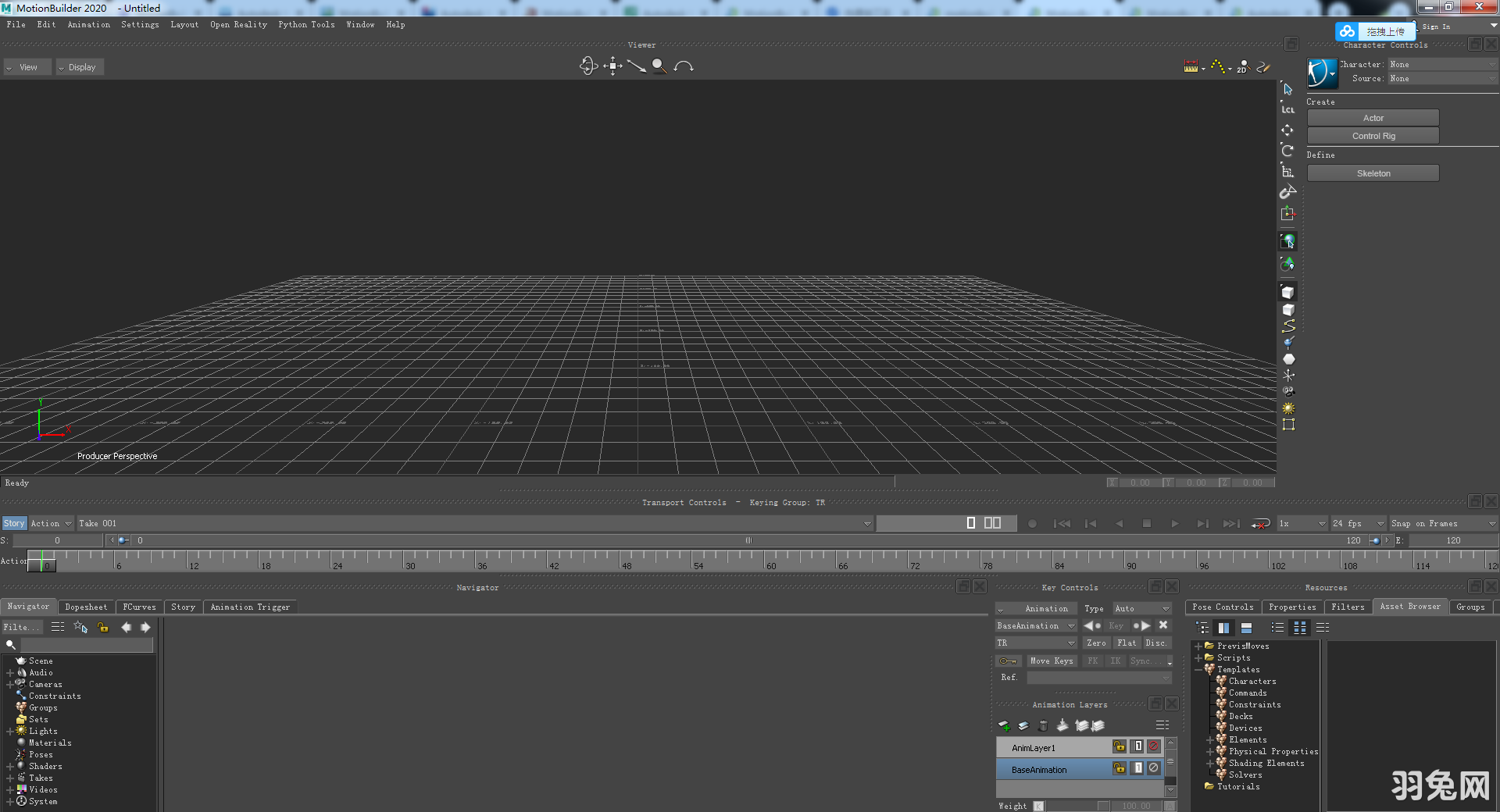Select the cube primitive creation icon
Viewport: 1500px width, 812px height.
tap(1287, 310)
